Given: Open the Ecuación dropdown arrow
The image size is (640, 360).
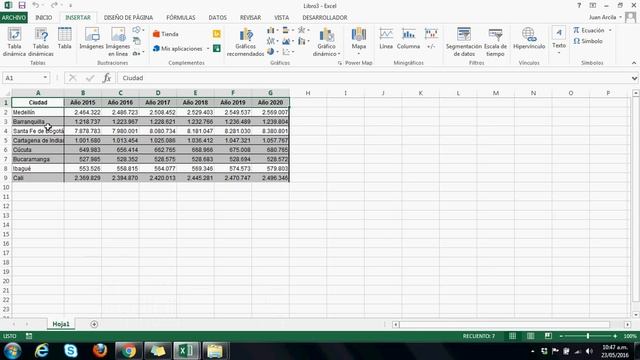Looking at the screenshot, I should click(x=610, y=31).
